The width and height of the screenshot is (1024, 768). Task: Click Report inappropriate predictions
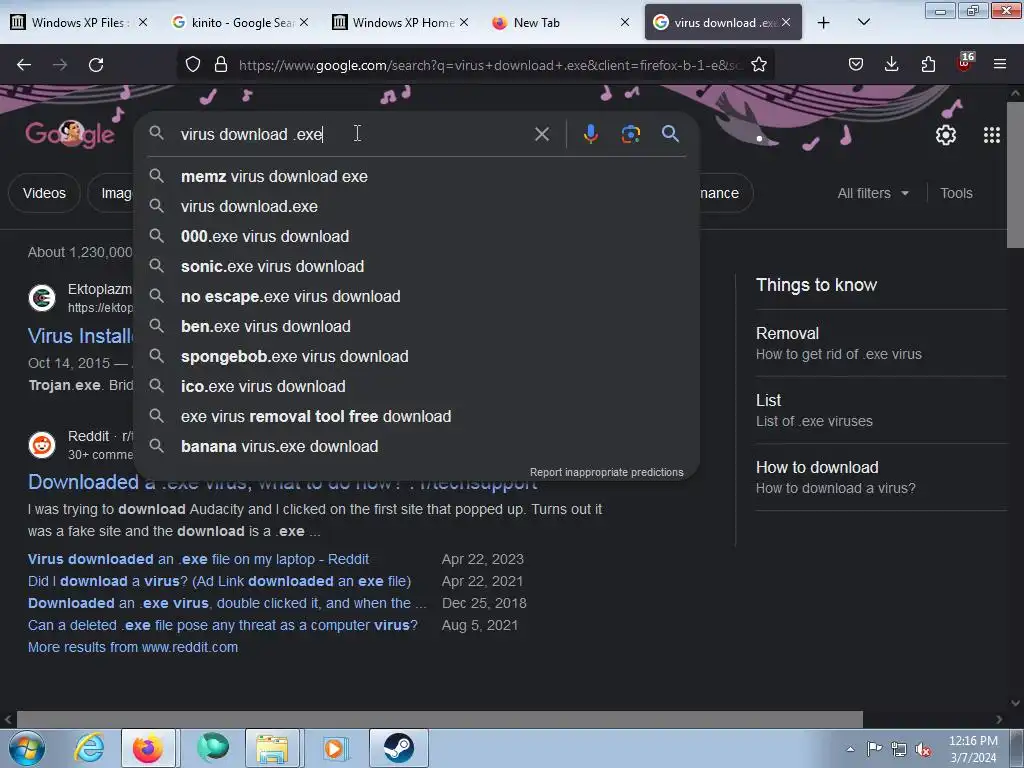click(606, 472)
